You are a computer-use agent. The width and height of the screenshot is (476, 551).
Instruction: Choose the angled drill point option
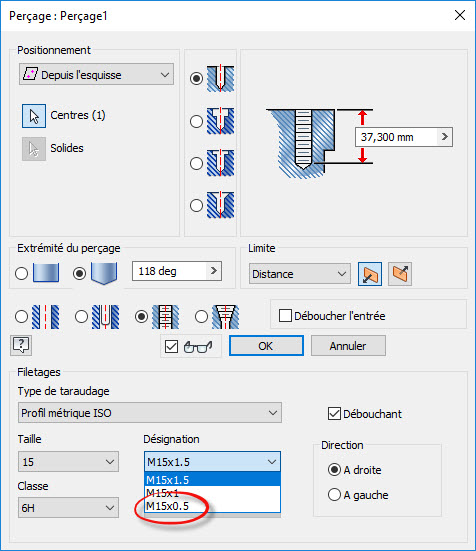(79, 273)
